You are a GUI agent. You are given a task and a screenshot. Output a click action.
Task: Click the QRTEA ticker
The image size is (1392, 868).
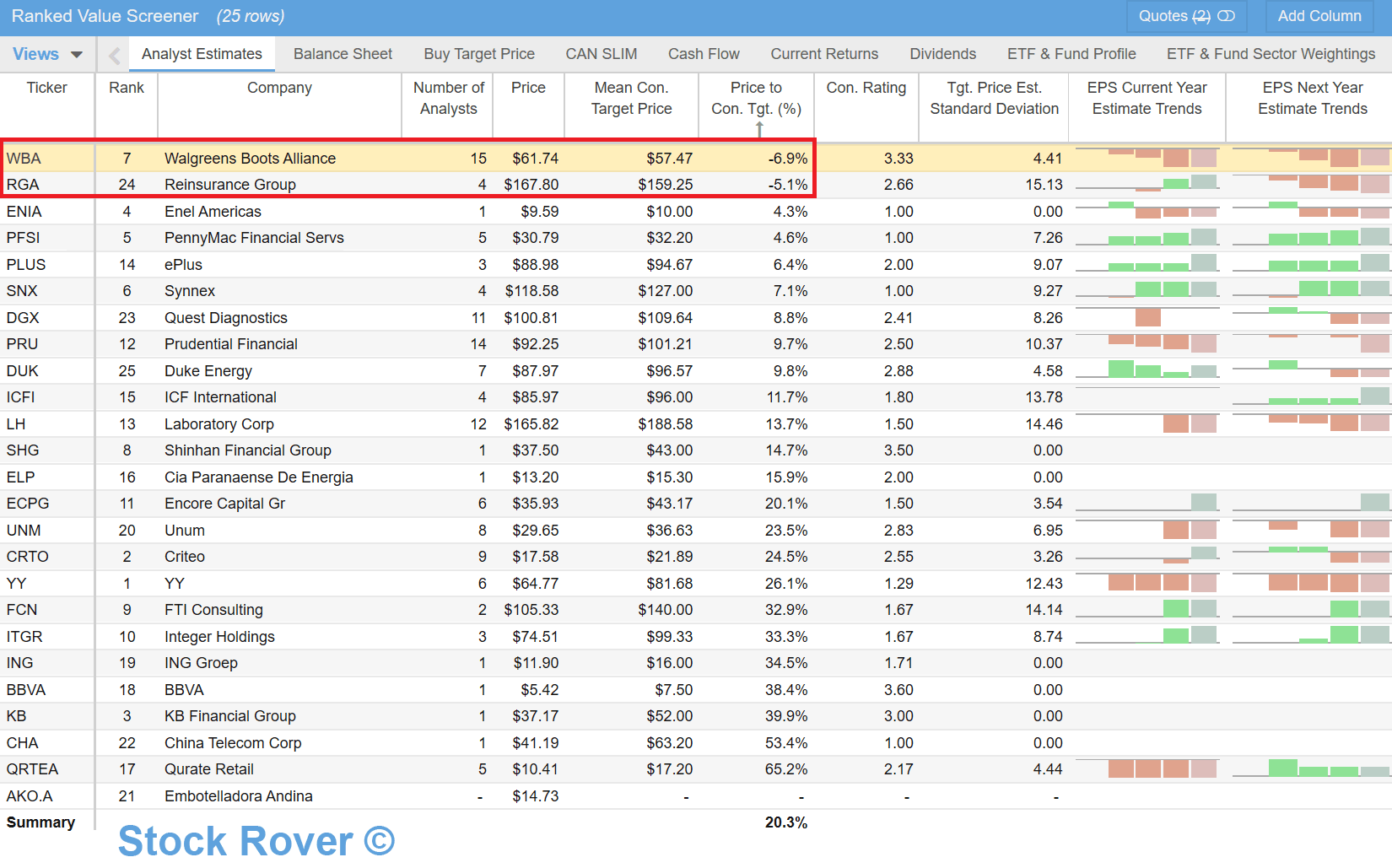[x=32, y=769]
